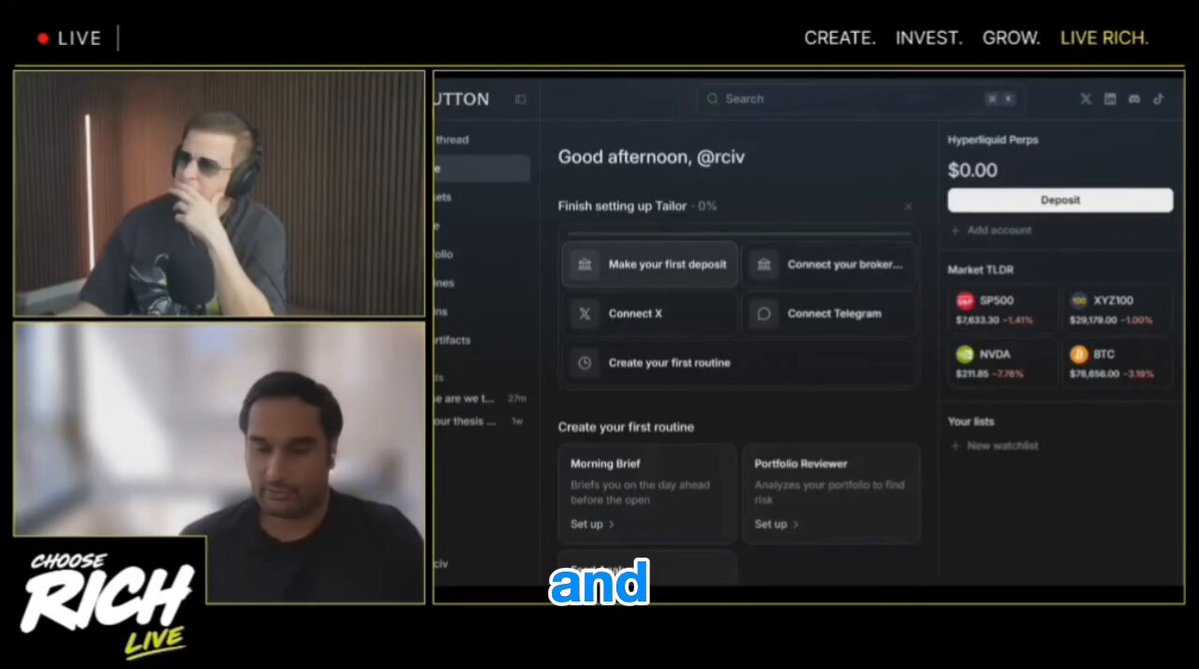Viewport: 1199px width, 669px height.
Task: Open the LinkedIn icon in header
Action: (x=1110, y=99)
